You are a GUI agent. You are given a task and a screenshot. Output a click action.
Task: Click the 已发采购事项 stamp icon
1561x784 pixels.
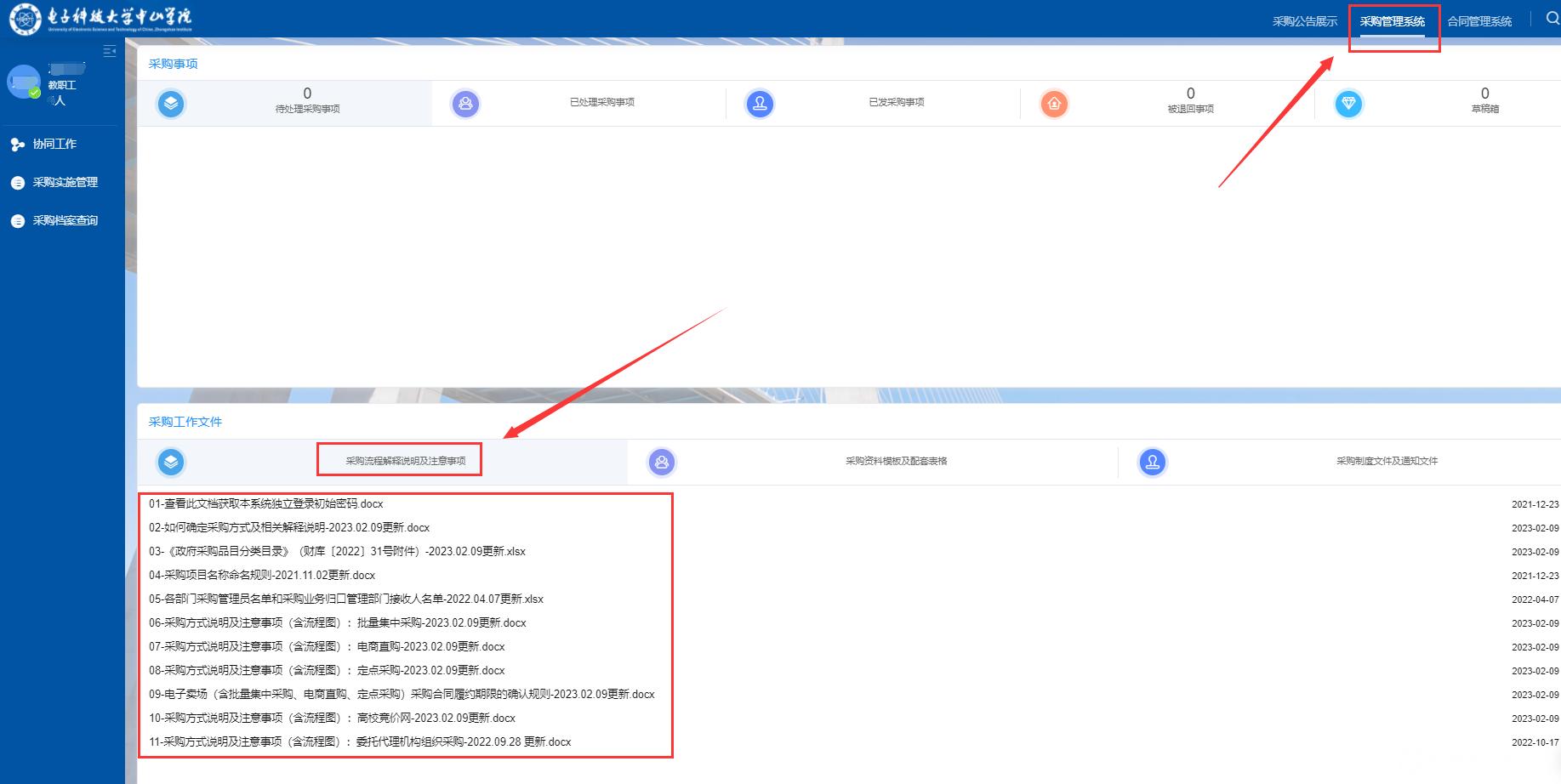tap(760, 104)
